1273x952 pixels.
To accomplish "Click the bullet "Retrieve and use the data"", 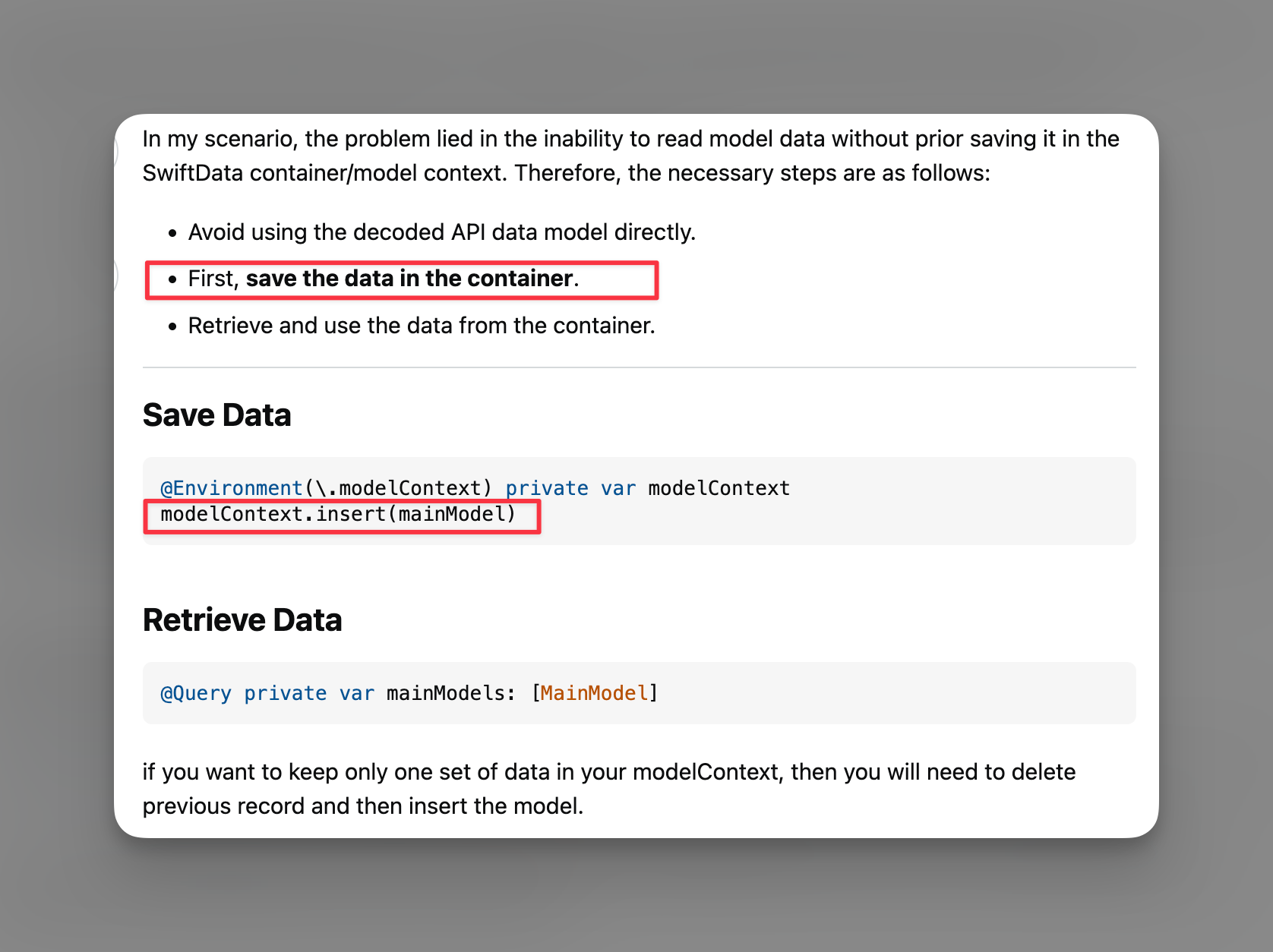I will (421, 326).
